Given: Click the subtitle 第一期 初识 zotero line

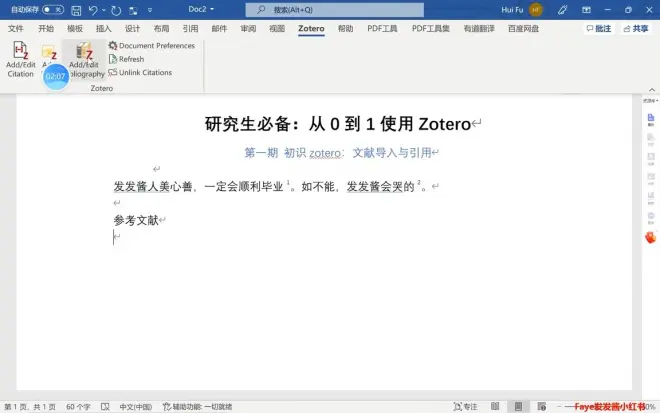Looking at the screenshot, I should pyautogui.click(x=338, y=152).
